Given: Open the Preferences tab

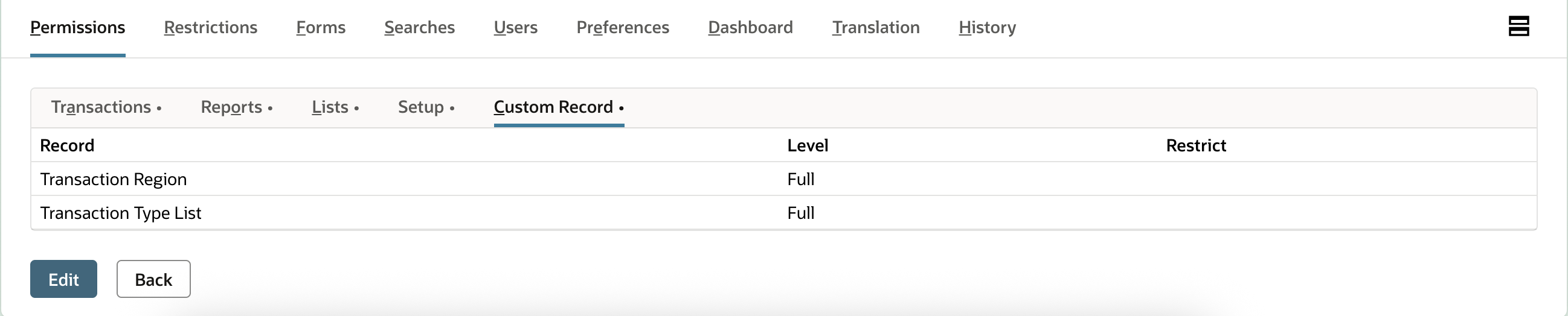Looking at the screenshot, I should coord(623,28).
